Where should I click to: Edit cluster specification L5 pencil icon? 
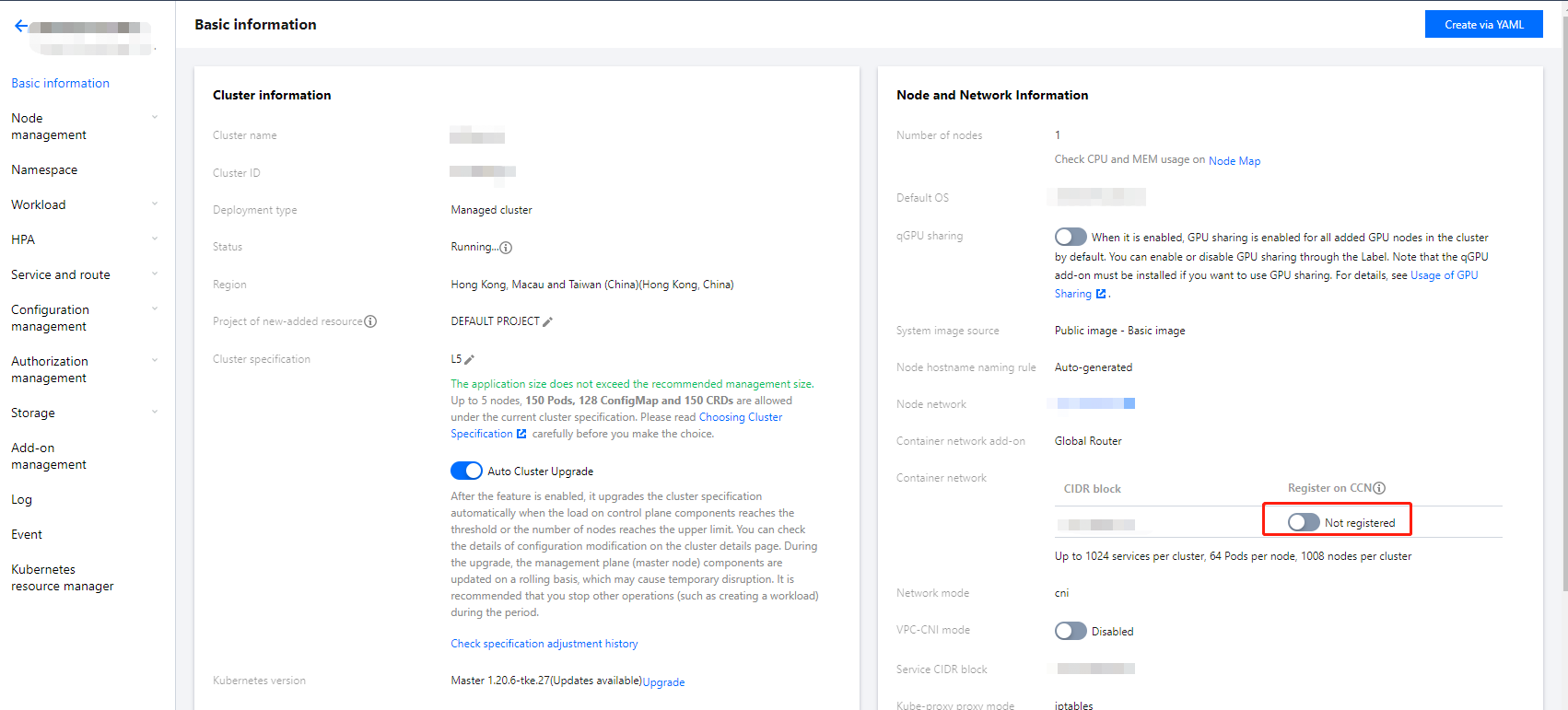coord(470,360)
